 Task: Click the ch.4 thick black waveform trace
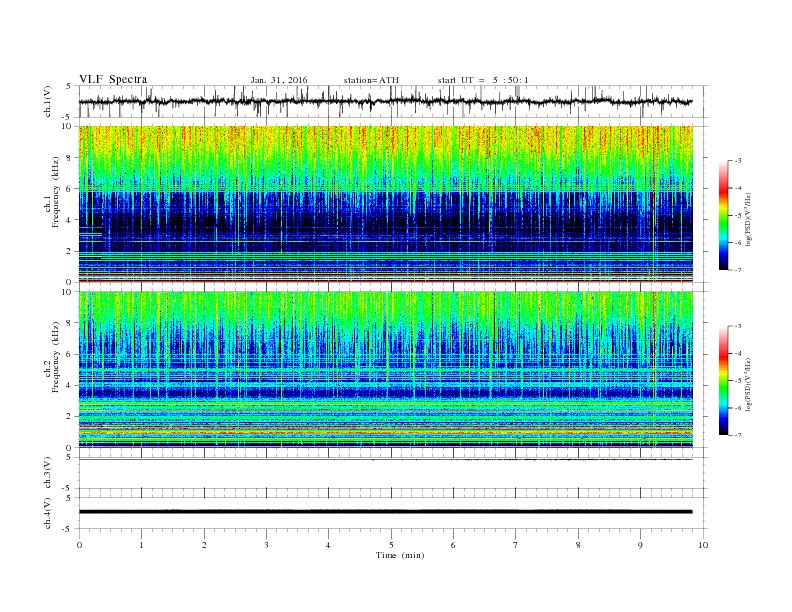[x=385, y=512]
